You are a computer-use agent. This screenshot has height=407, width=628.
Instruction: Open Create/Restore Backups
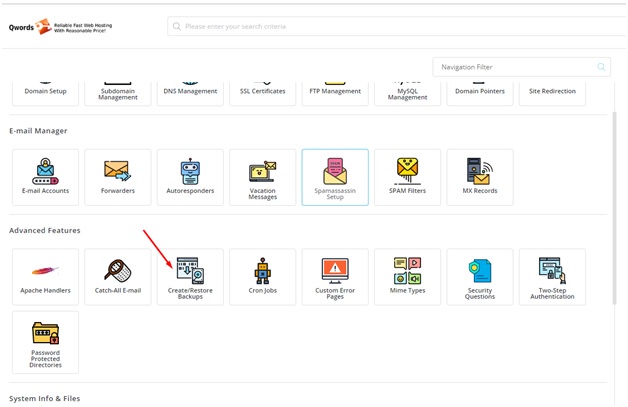190,276
